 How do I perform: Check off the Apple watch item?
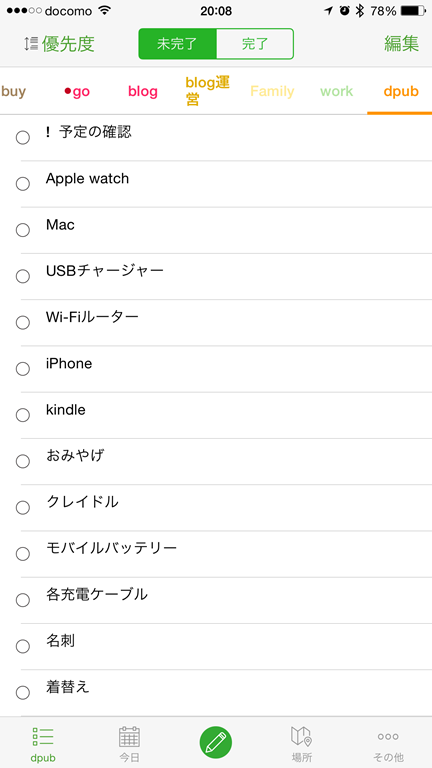[x=23, y=184]
